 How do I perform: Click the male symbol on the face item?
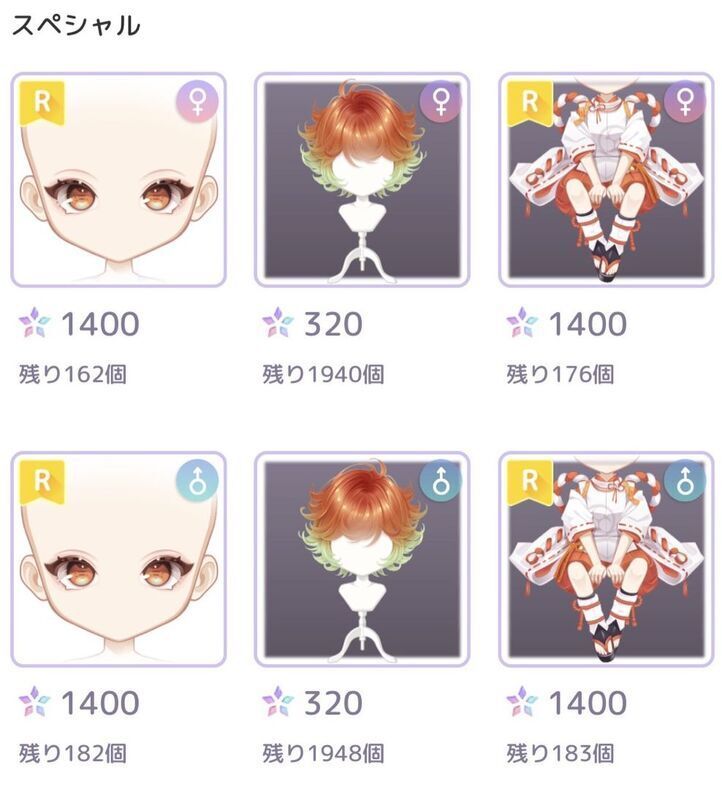pyautogui.click(x=197, y=481)
